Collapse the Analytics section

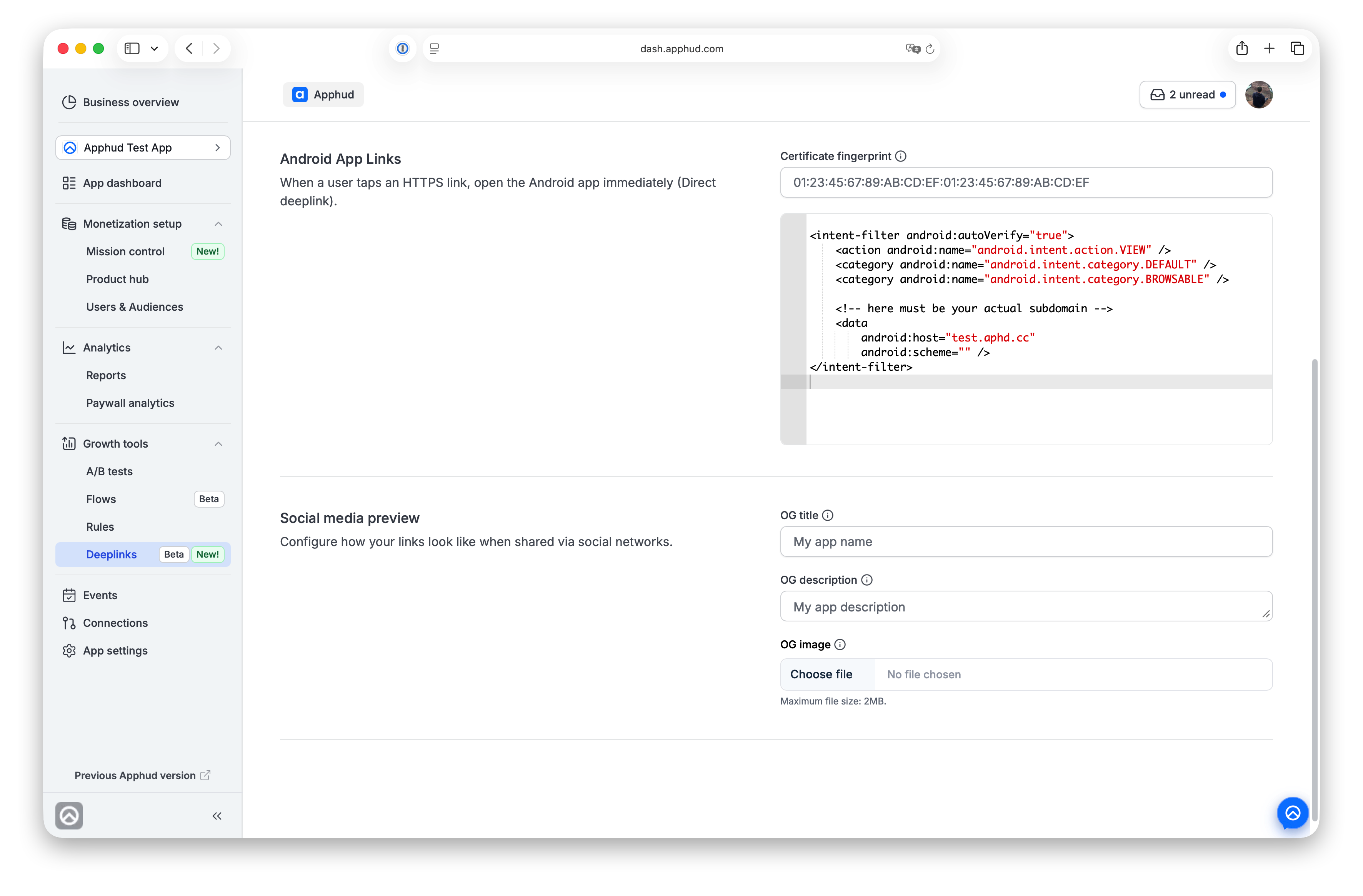218,348
